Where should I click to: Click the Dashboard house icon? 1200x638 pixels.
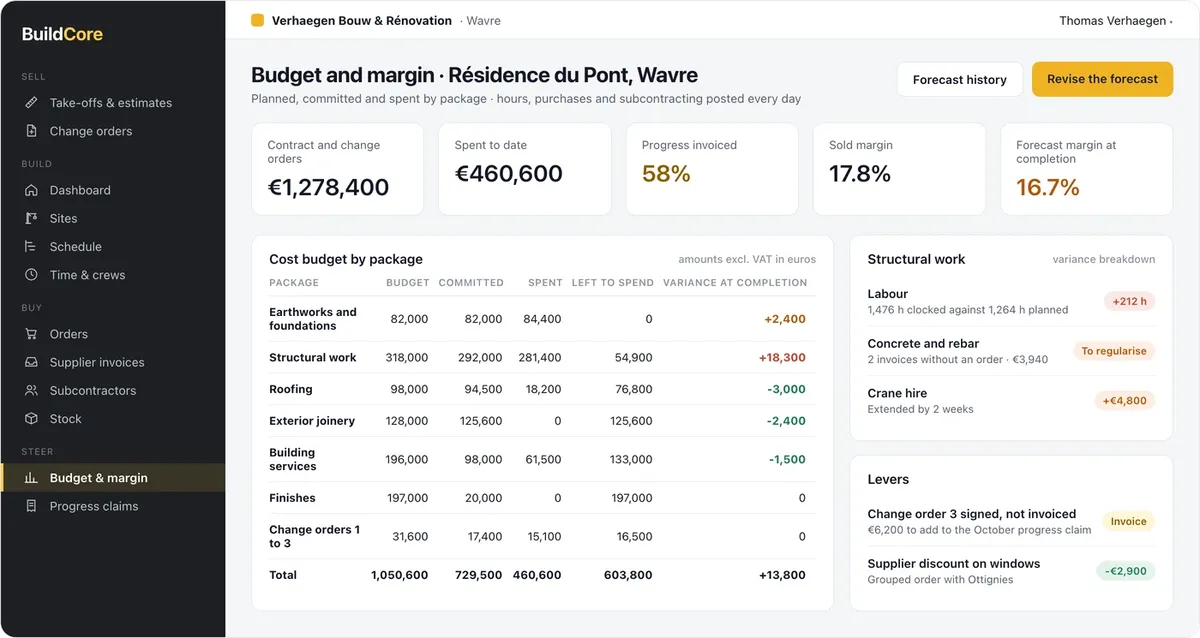31,190
